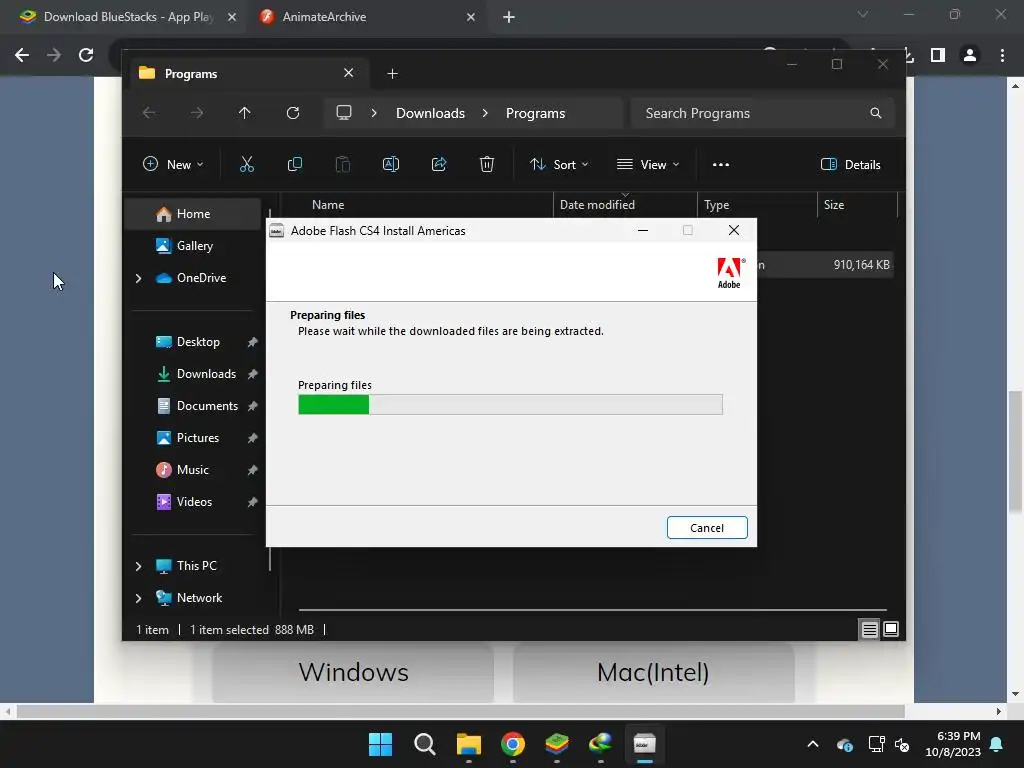The image size is (1024, 768).
Task: Click the Paste clipboard icon in Explorer
Action: point(343,165)
